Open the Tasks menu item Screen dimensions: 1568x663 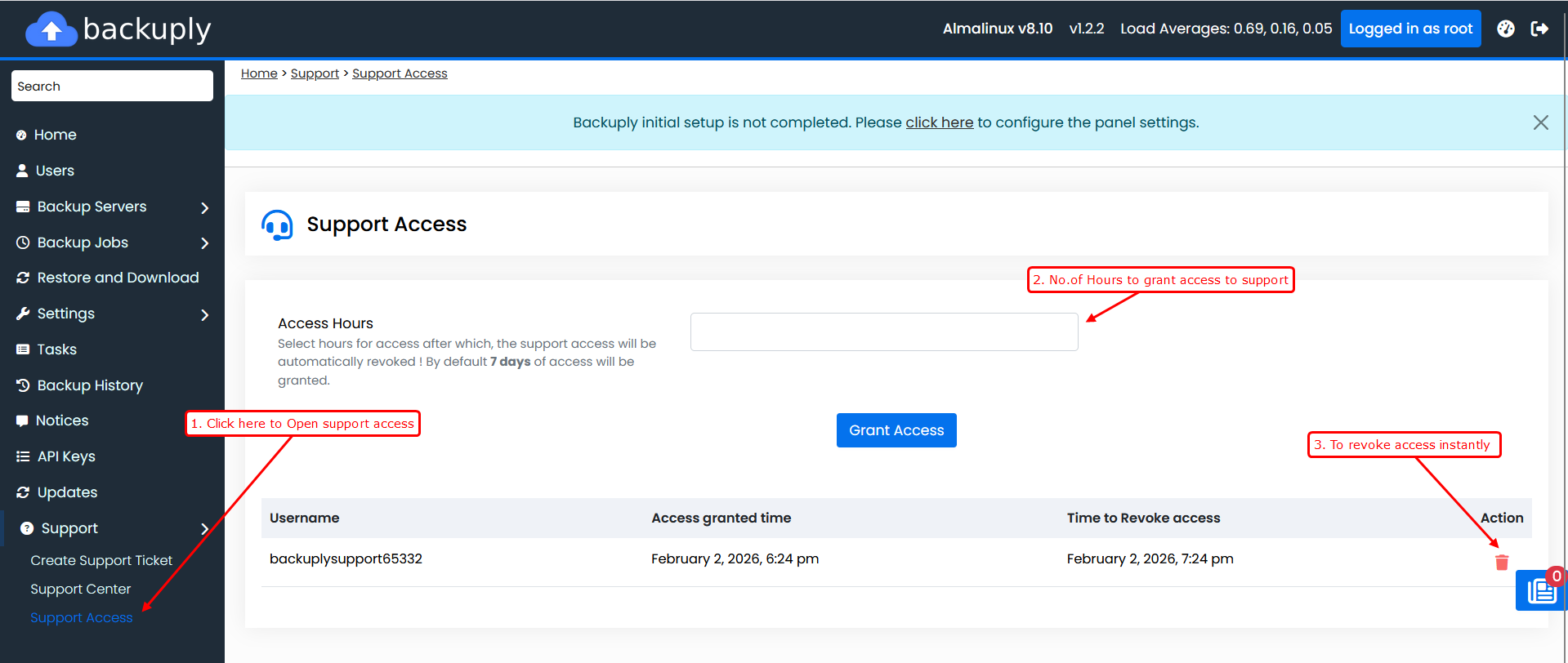[x=56, y=349]
